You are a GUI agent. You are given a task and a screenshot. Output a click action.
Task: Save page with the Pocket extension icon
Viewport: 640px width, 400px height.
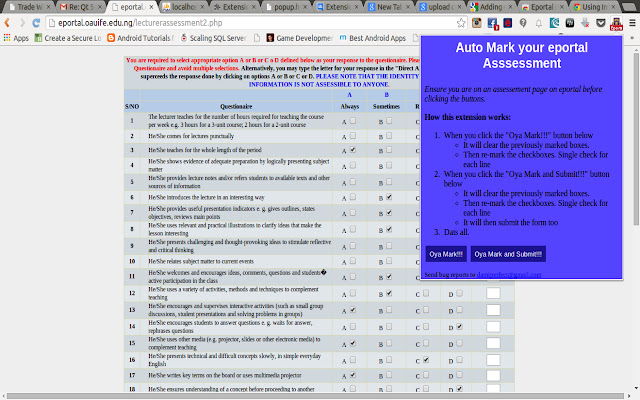tap(601, 23)
